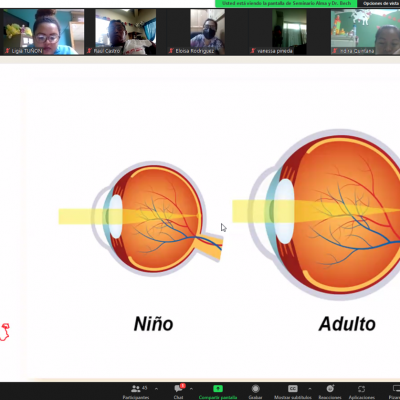Open the Chat icon with notification badge
The height and width of the screenshot is (400, 400).
tap(179, 388)
